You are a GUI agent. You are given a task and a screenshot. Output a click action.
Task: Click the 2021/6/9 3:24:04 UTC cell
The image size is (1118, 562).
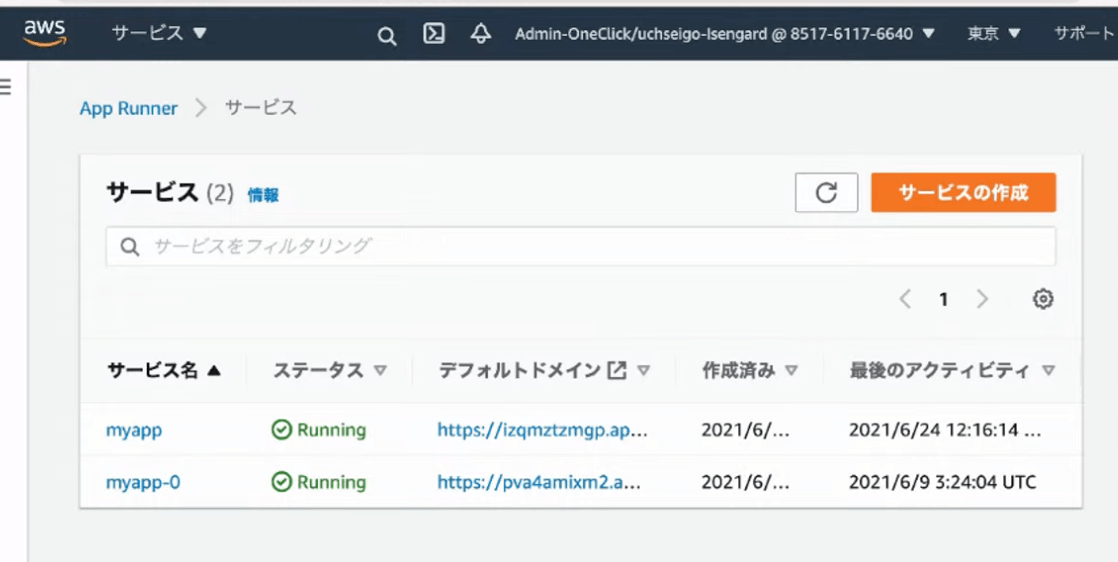coord(943,482)
